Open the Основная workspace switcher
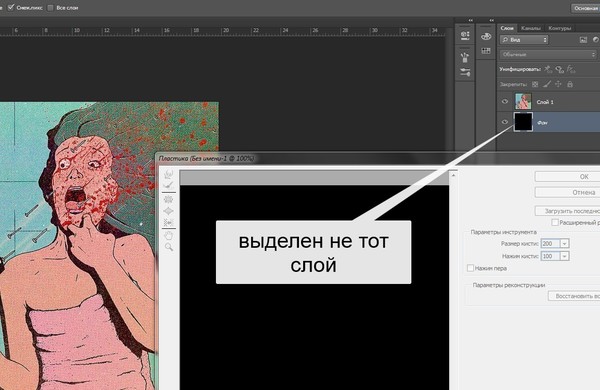Image resolution: width=600 pixels, height=390 pixels. tap(585, 8)
